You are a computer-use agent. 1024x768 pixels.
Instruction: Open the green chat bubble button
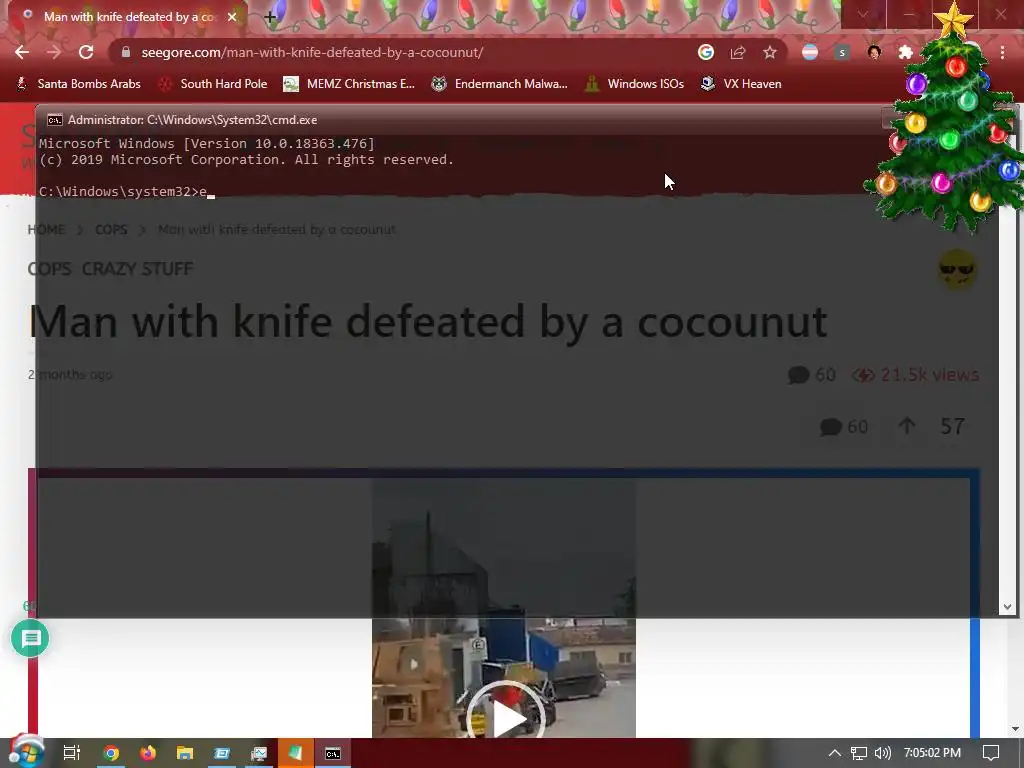30,639
